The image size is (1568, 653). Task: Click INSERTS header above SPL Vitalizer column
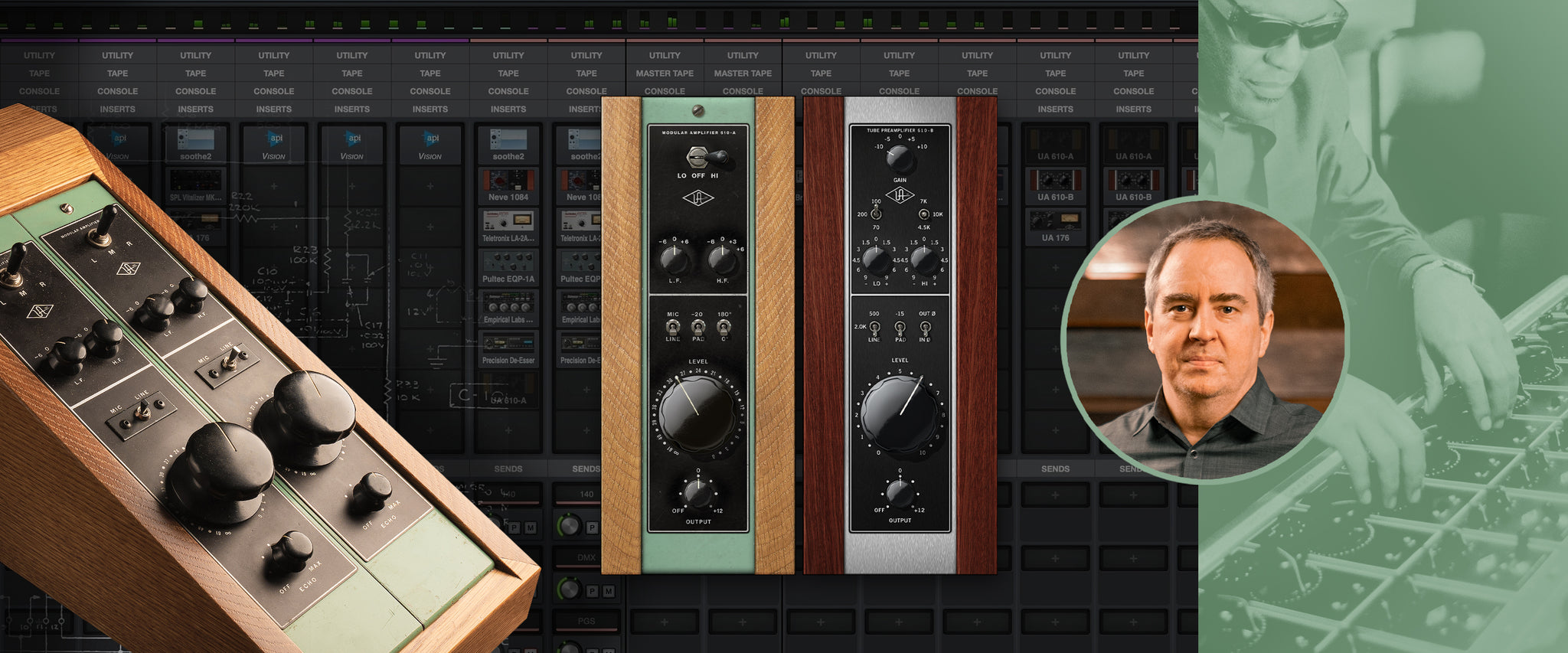pos(195,109)
